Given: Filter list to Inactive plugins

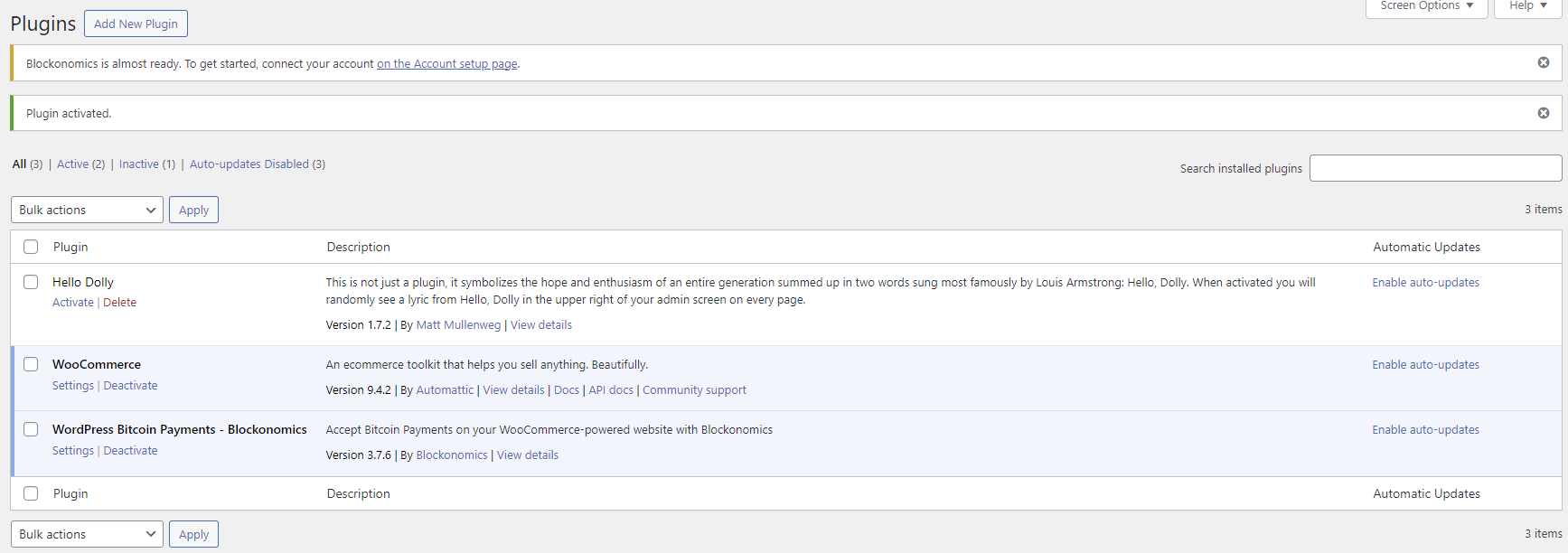Looking at the screenshot, I should pyautogui.click(x=147, y=164).
